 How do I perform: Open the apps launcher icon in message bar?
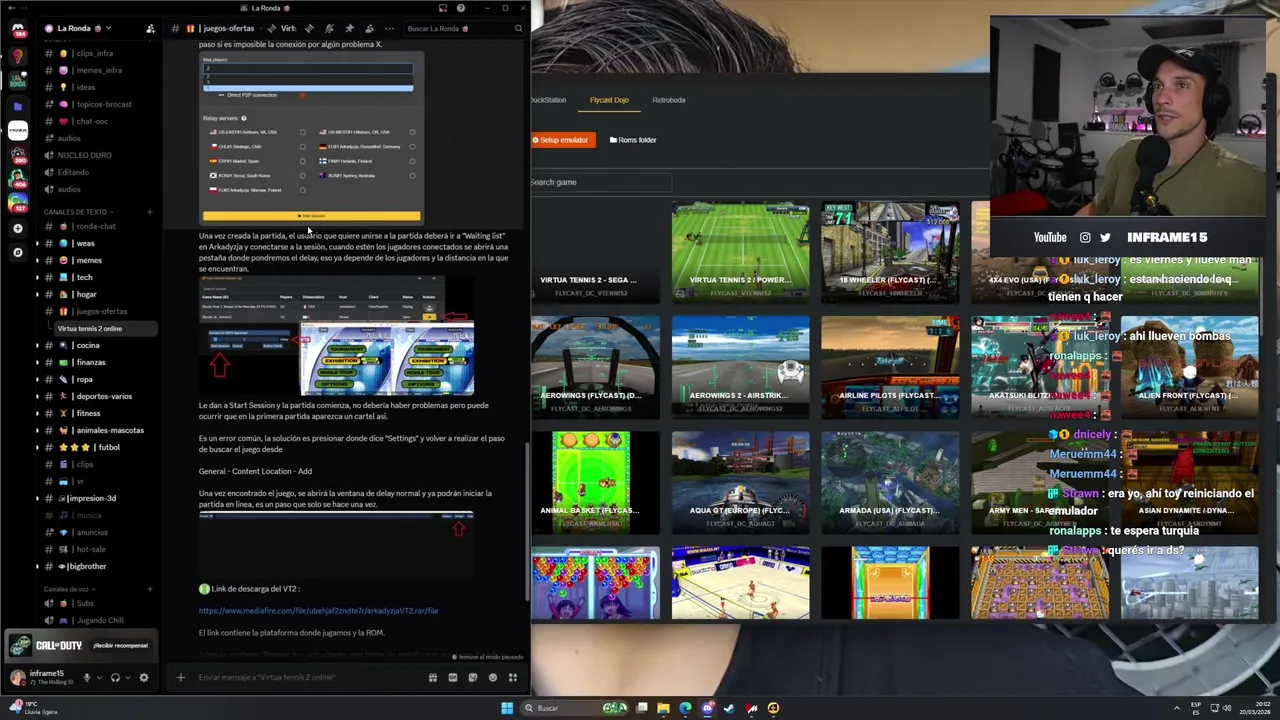(513, 677)
